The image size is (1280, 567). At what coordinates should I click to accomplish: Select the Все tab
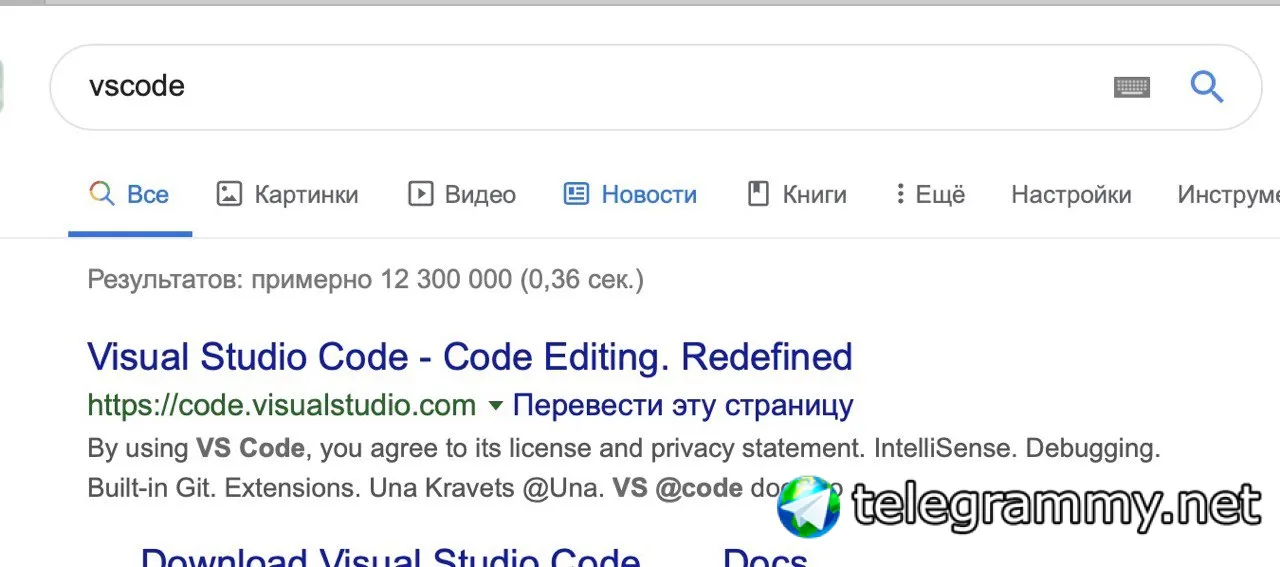[129, 194]
